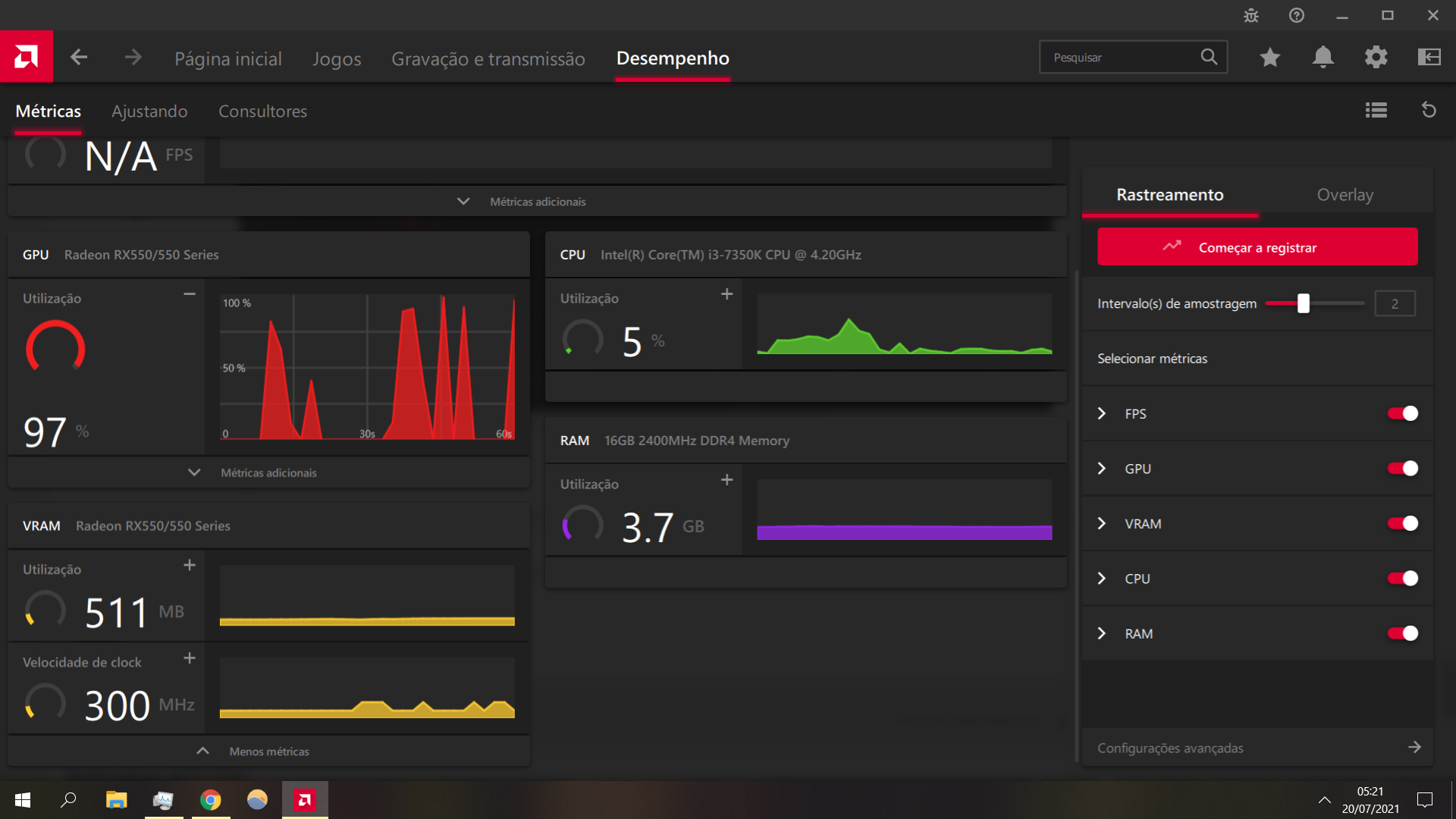Click the AMD logo home icon
This screenshot has height=819, width=1456.
tap(27, 56)
